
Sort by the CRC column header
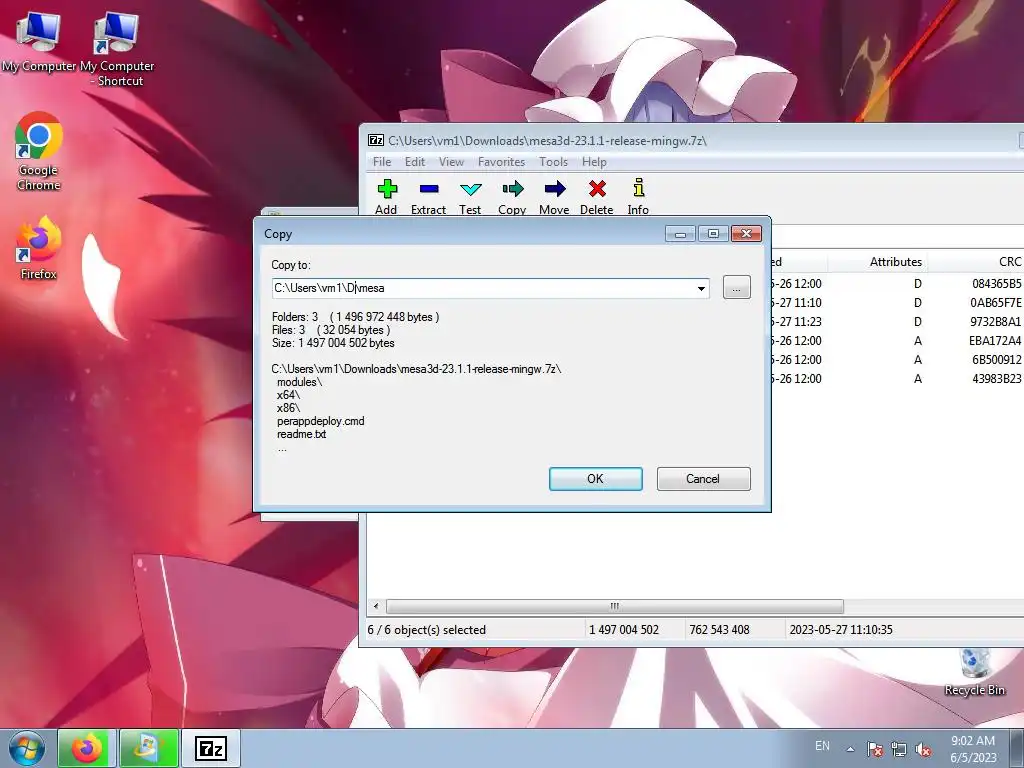pyautogui.click(x=976, y=262)
